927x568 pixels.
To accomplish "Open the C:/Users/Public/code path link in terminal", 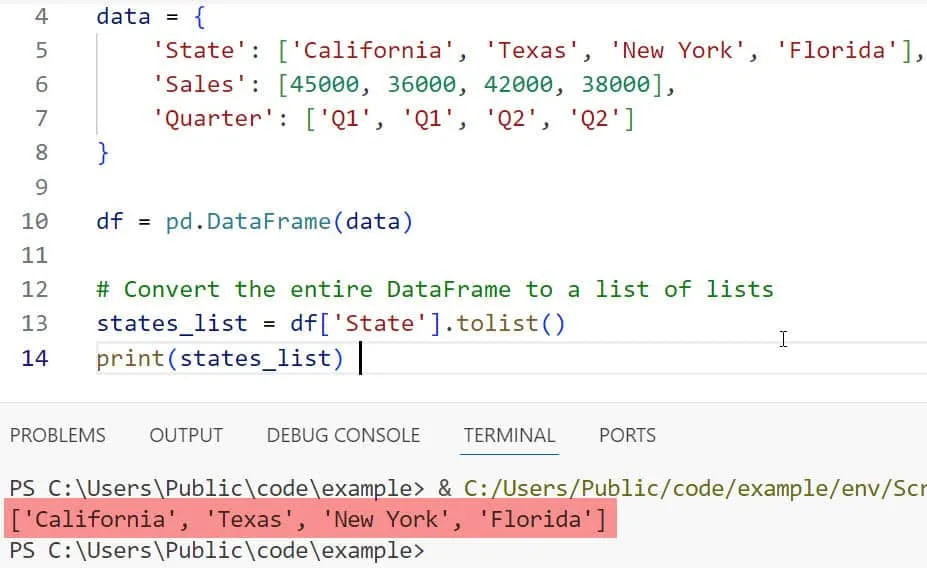I will coord(690,488).
